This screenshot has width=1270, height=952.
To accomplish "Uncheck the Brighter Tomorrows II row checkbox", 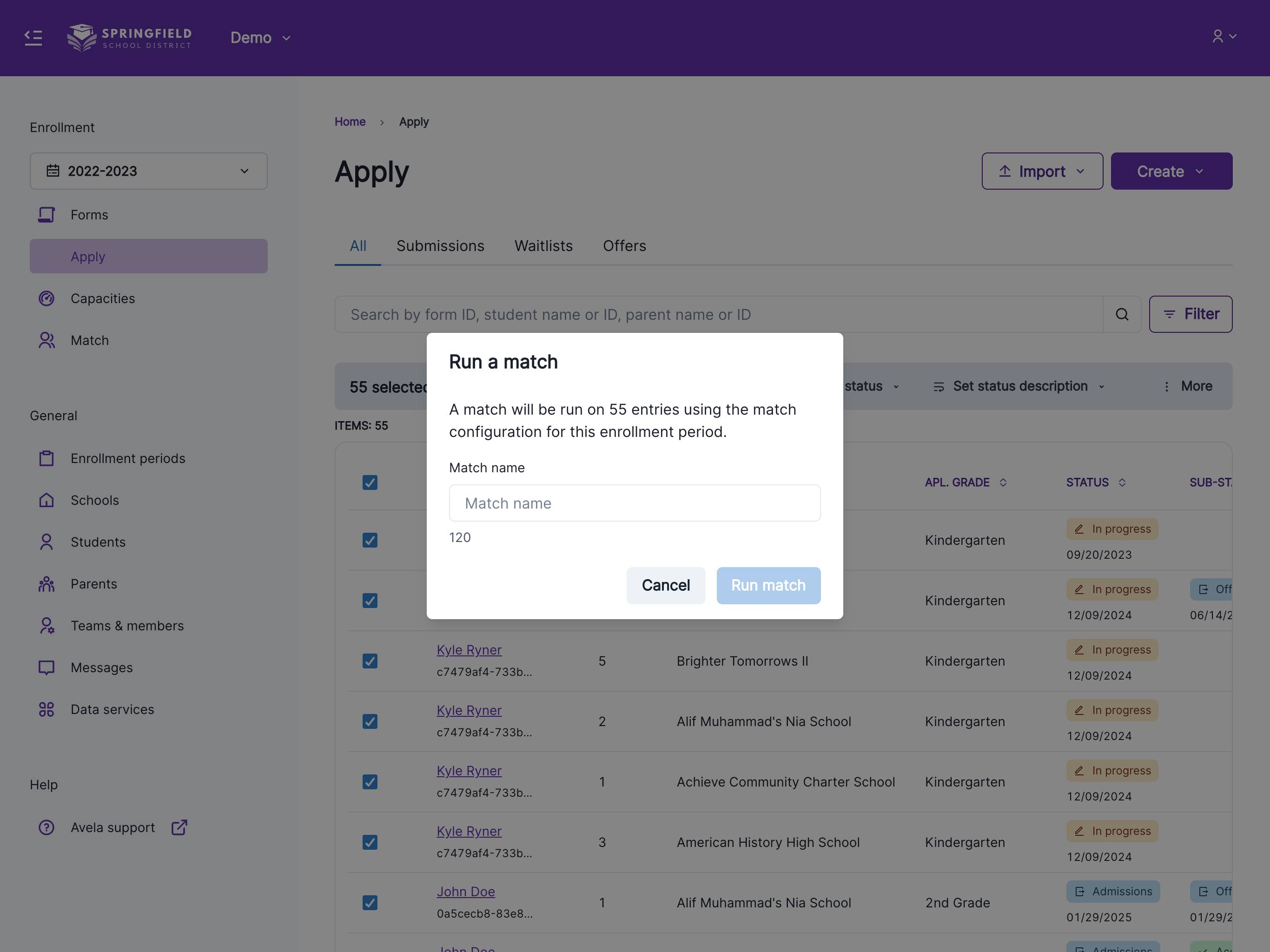I will point(370,661).
